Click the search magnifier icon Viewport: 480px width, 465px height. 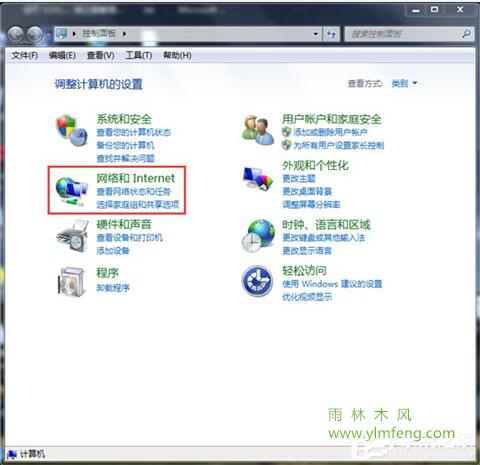point(467,33)
